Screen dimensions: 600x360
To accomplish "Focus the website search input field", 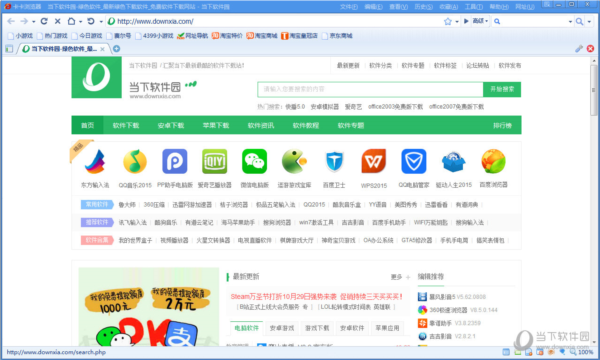I will point(370,89).
